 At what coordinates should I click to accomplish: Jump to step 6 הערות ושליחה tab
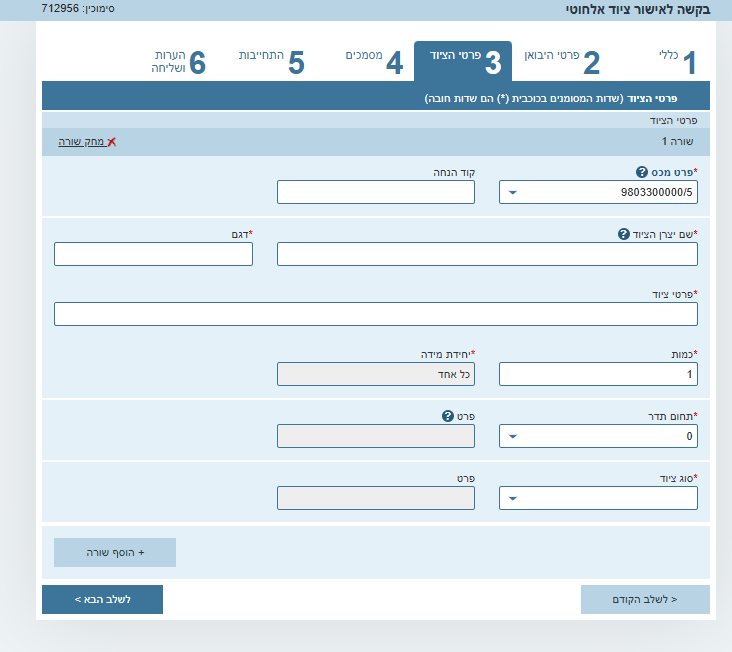pos(180,62)
